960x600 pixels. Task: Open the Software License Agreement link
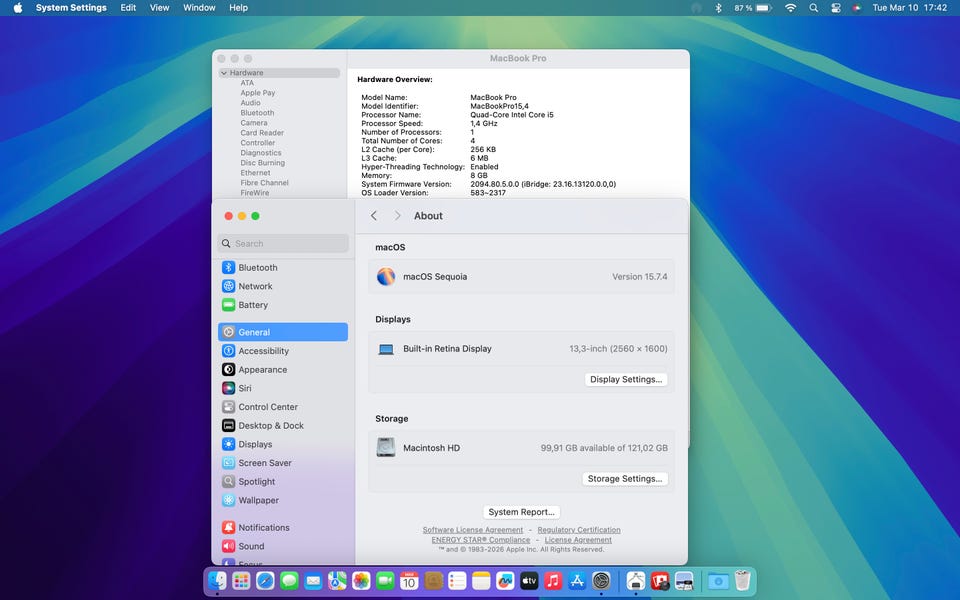click(472, 530)
